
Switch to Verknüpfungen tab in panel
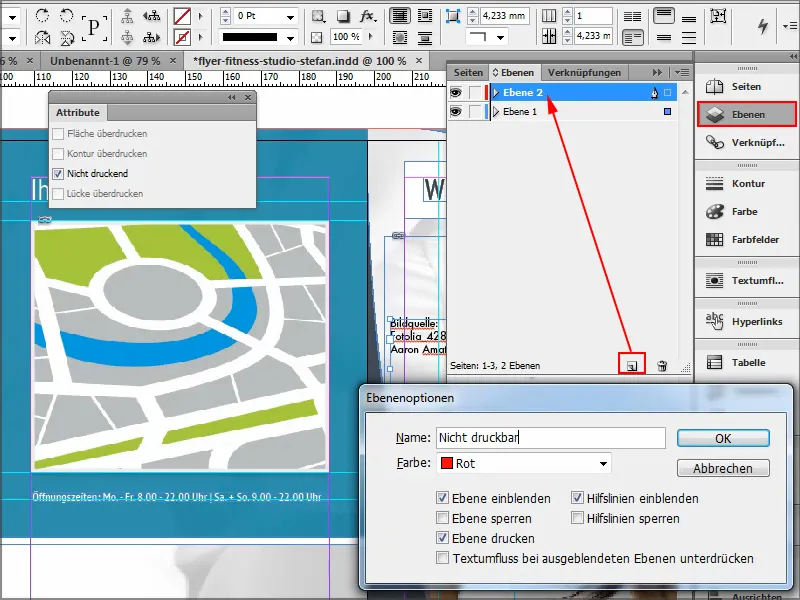tap(584, 72)
